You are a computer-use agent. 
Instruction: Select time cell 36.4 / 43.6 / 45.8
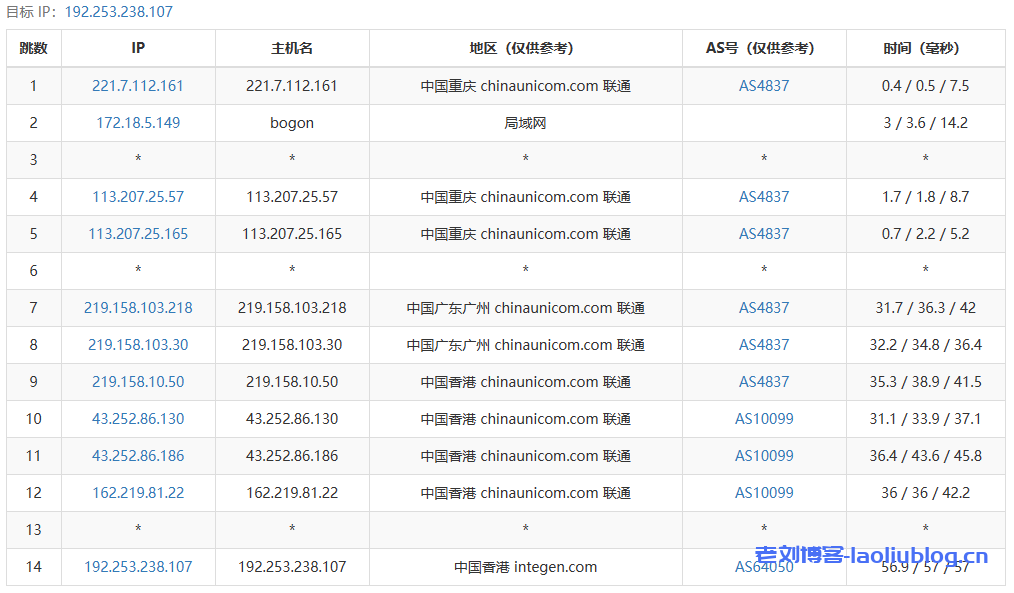click(925, 455)
